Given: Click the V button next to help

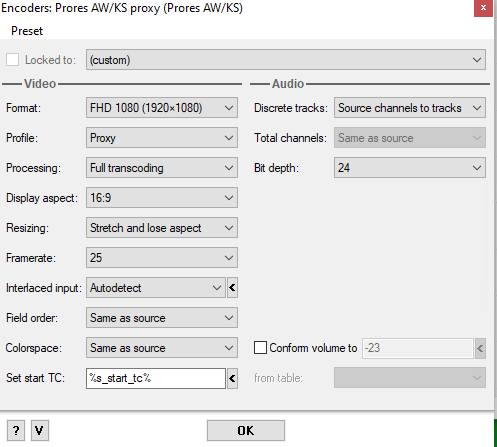Looking at the screenshot, I should pyautogui.click(x=40, y=430).
